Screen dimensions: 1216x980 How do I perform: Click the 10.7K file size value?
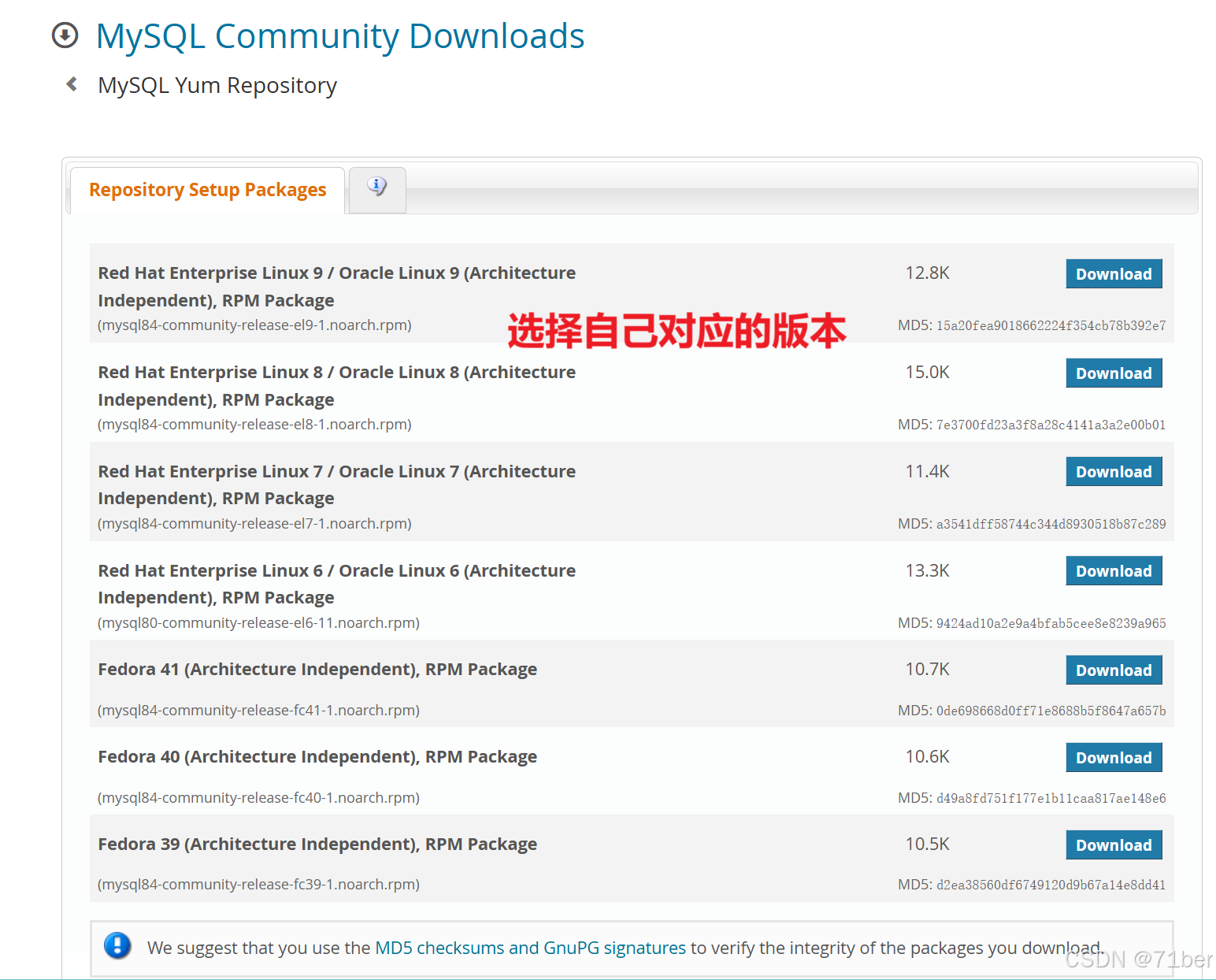(x=927, y=670)
